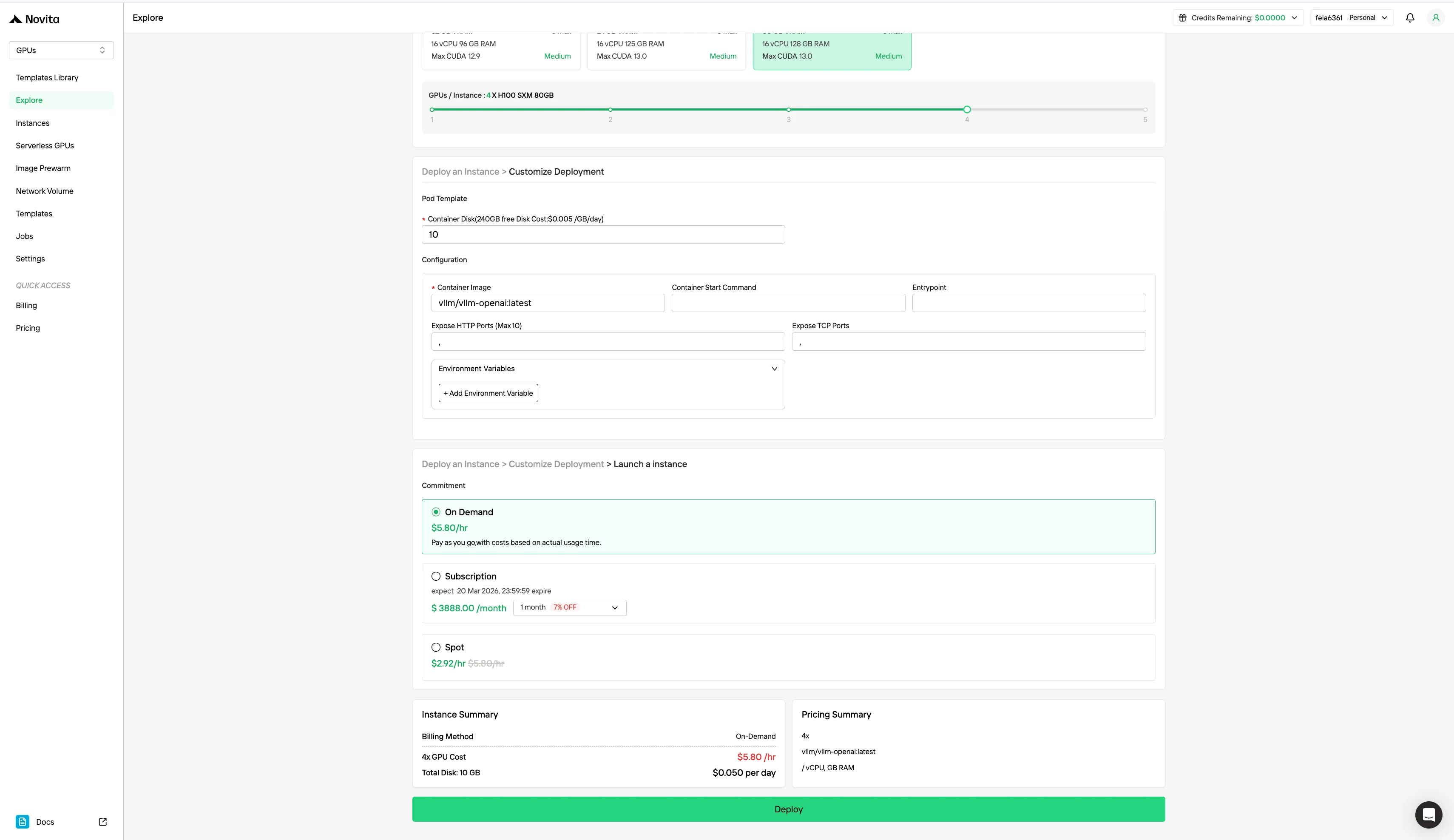Click the Entrypoint input field
Screen dimensions: 1454x840
point(1029,304)
